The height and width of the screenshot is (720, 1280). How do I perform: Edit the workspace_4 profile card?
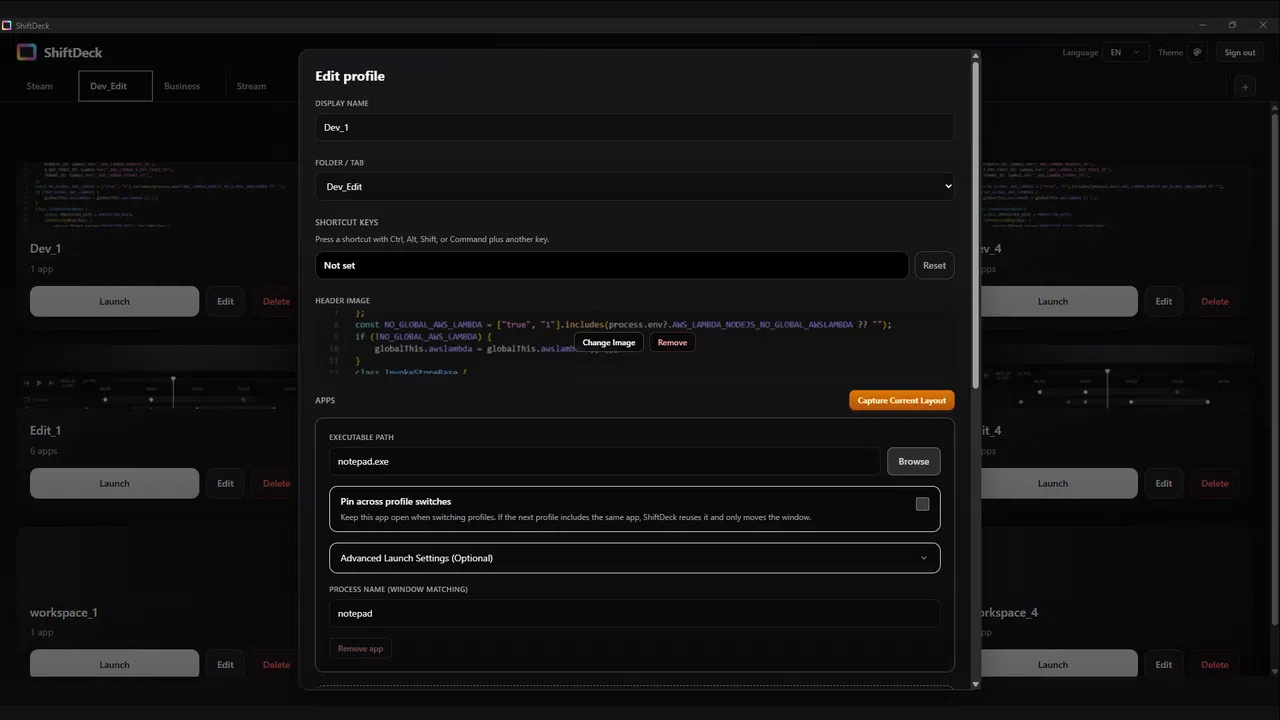pyautogui.click(x=1164, y=665)
